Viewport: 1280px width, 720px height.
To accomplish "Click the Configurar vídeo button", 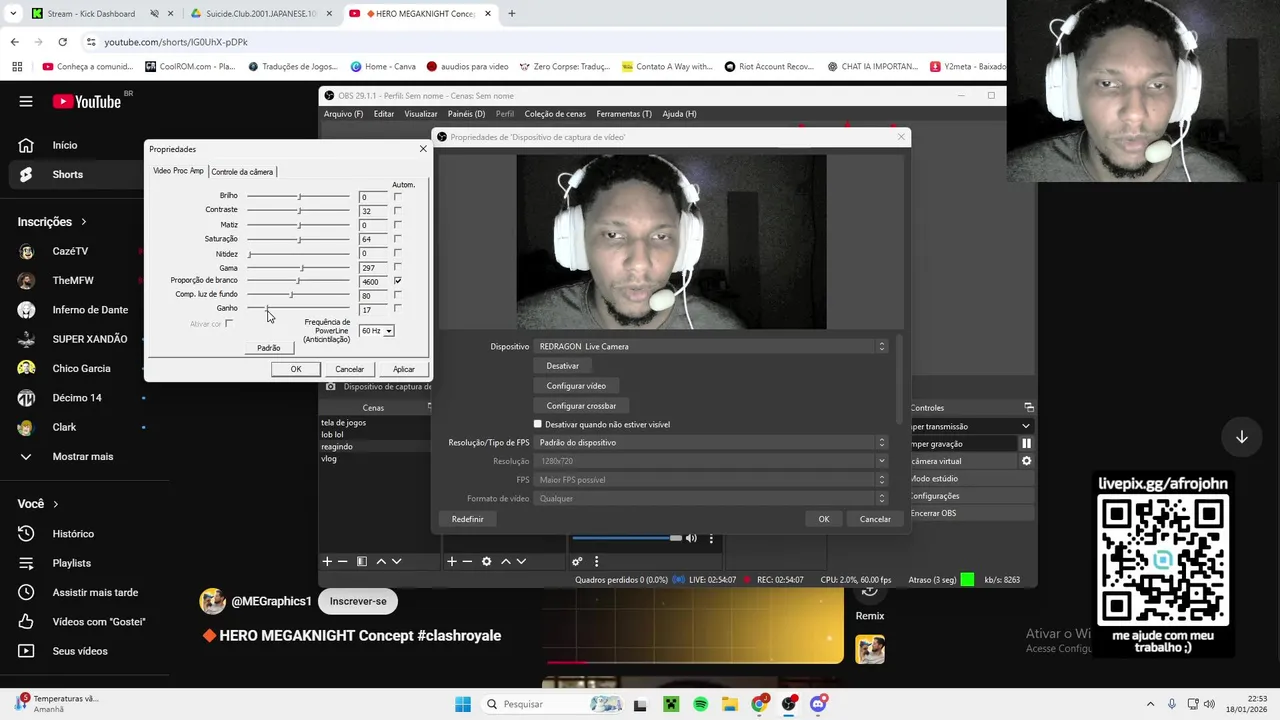I will (x=576, y=386).
